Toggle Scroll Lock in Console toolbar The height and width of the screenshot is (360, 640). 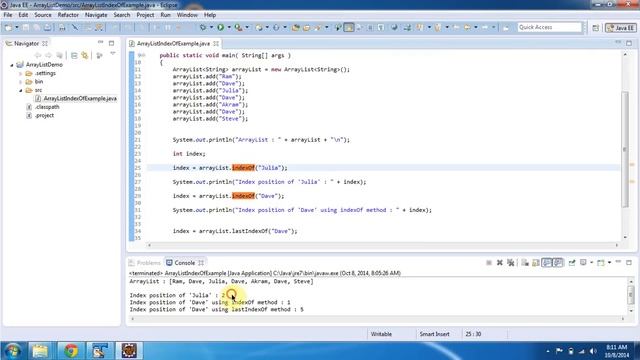point(536,263)
